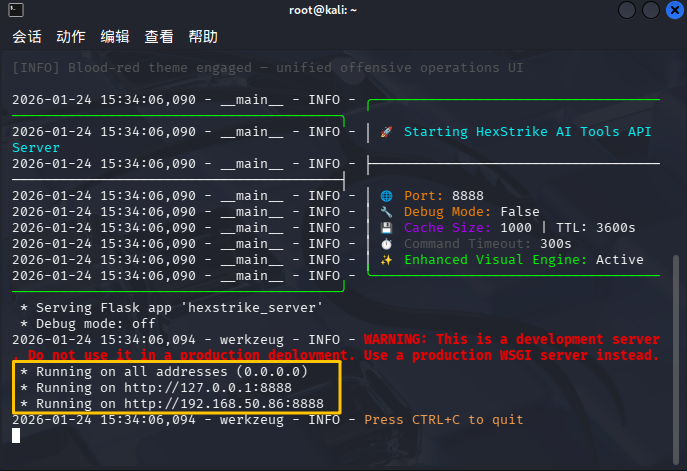The width and height of the screenshot is (687, 471).
Task: Click 'Command Timeout: 300s' text
Action: (488, 244)
